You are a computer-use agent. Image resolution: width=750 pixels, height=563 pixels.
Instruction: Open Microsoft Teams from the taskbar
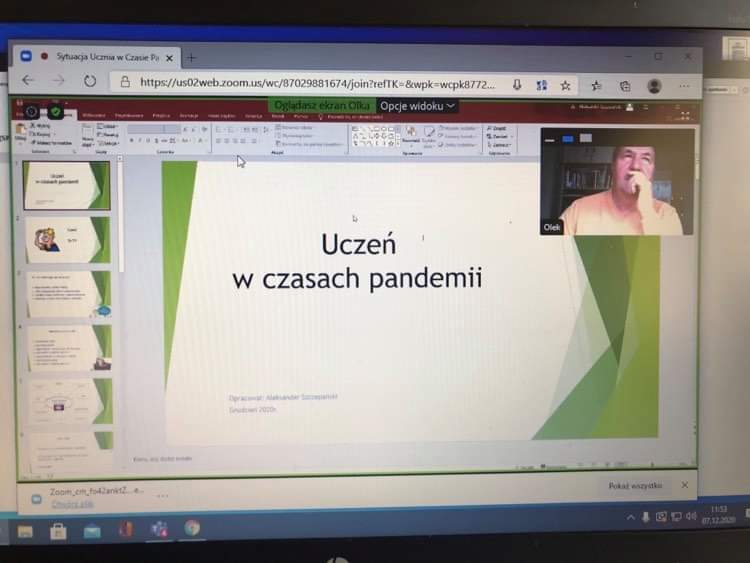click(x=158, y=529)
